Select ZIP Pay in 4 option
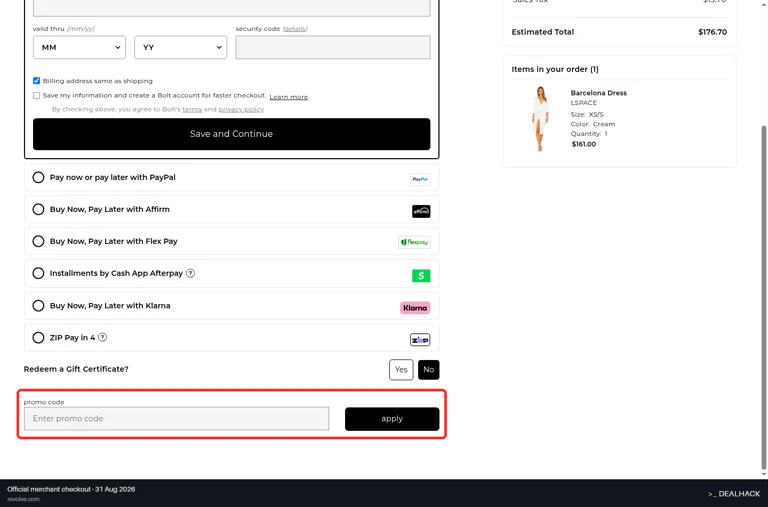This screenshot has width=768, height=507. click(x=38, y=338)
